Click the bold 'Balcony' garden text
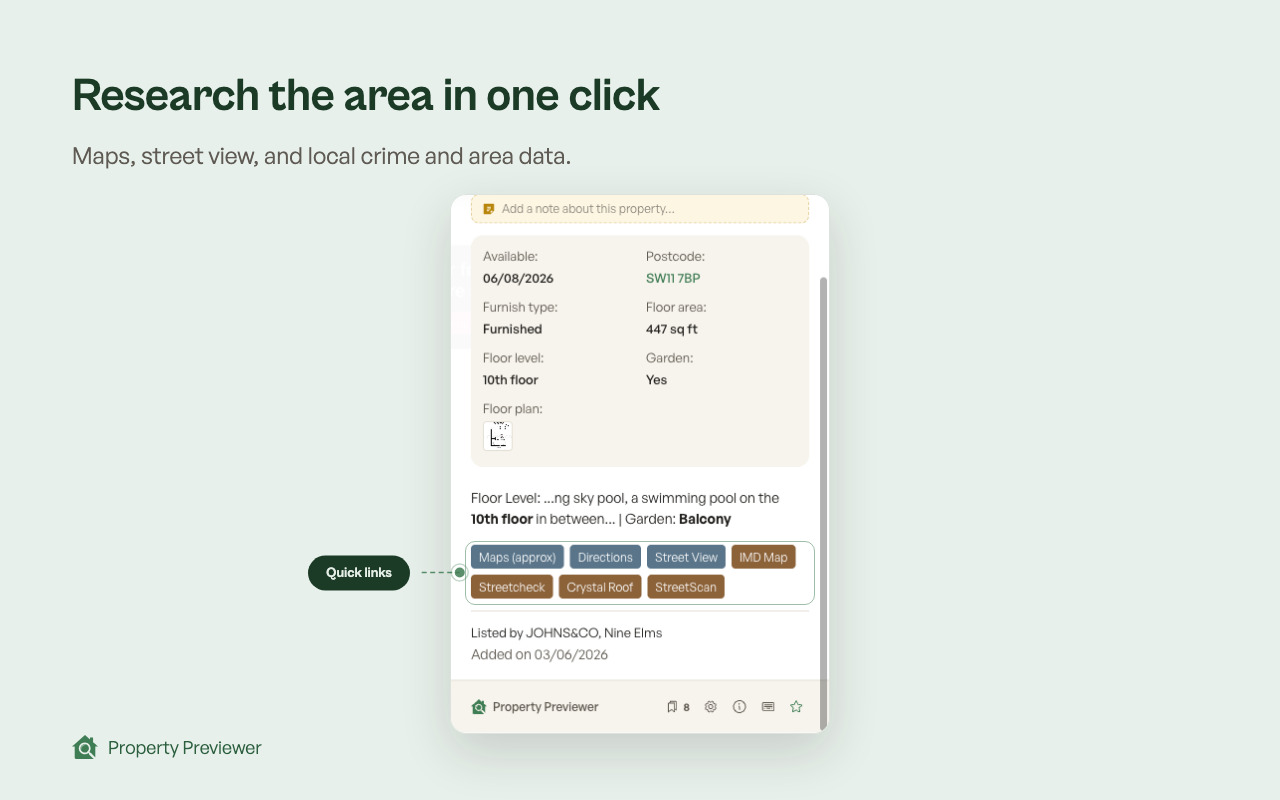This screenshot has height=800, width=1280. point(705,519)
